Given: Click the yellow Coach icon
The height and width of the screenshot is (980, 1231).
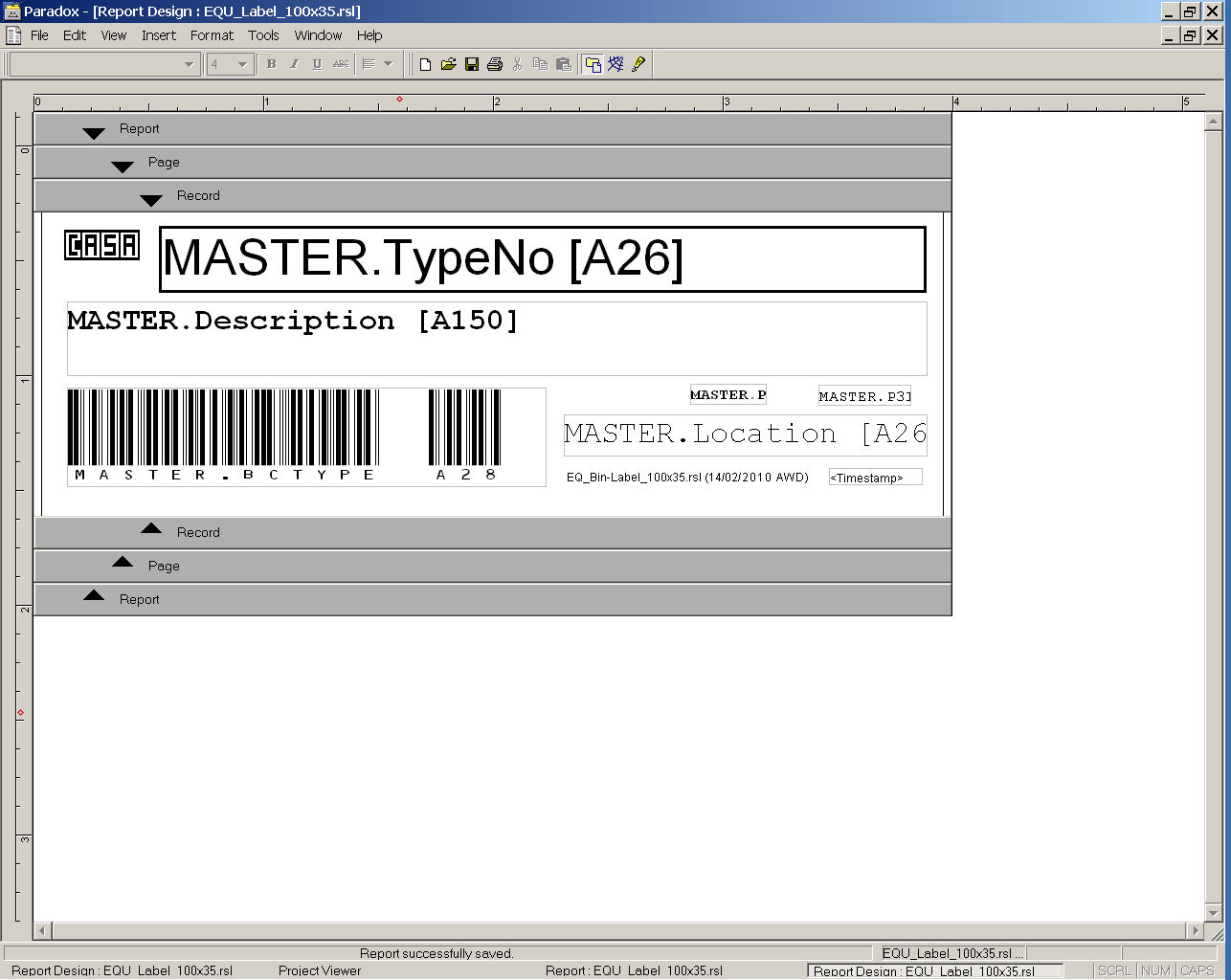Looking at the screenshot, I should point(638,64).
